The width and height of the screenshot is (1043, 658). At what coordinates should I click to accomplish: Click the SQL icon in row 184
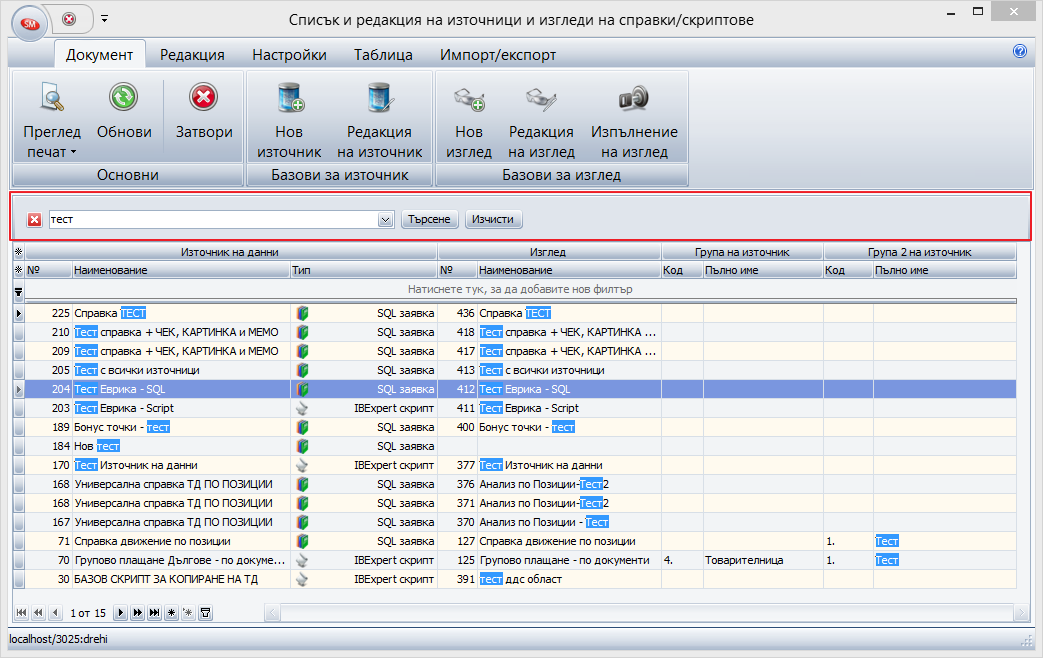(x=303, y=446)
